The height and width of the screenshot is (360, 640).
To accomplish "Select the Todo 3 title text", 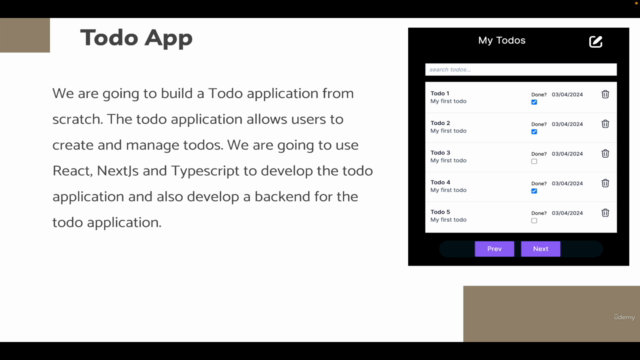I will tap(440, 153).
